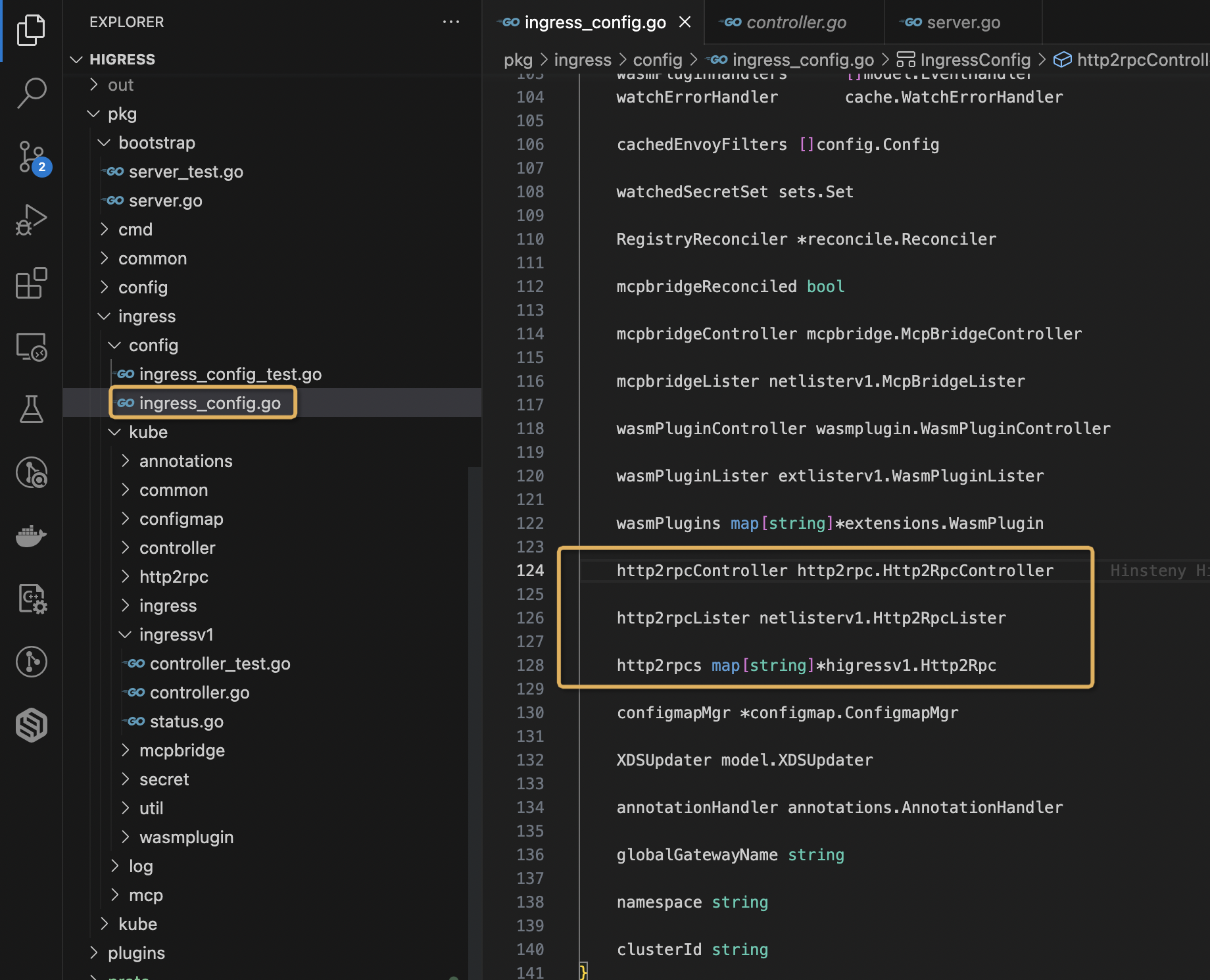Click line number 128 in the gutter
Screen dimensions: 1210x980
530,665
